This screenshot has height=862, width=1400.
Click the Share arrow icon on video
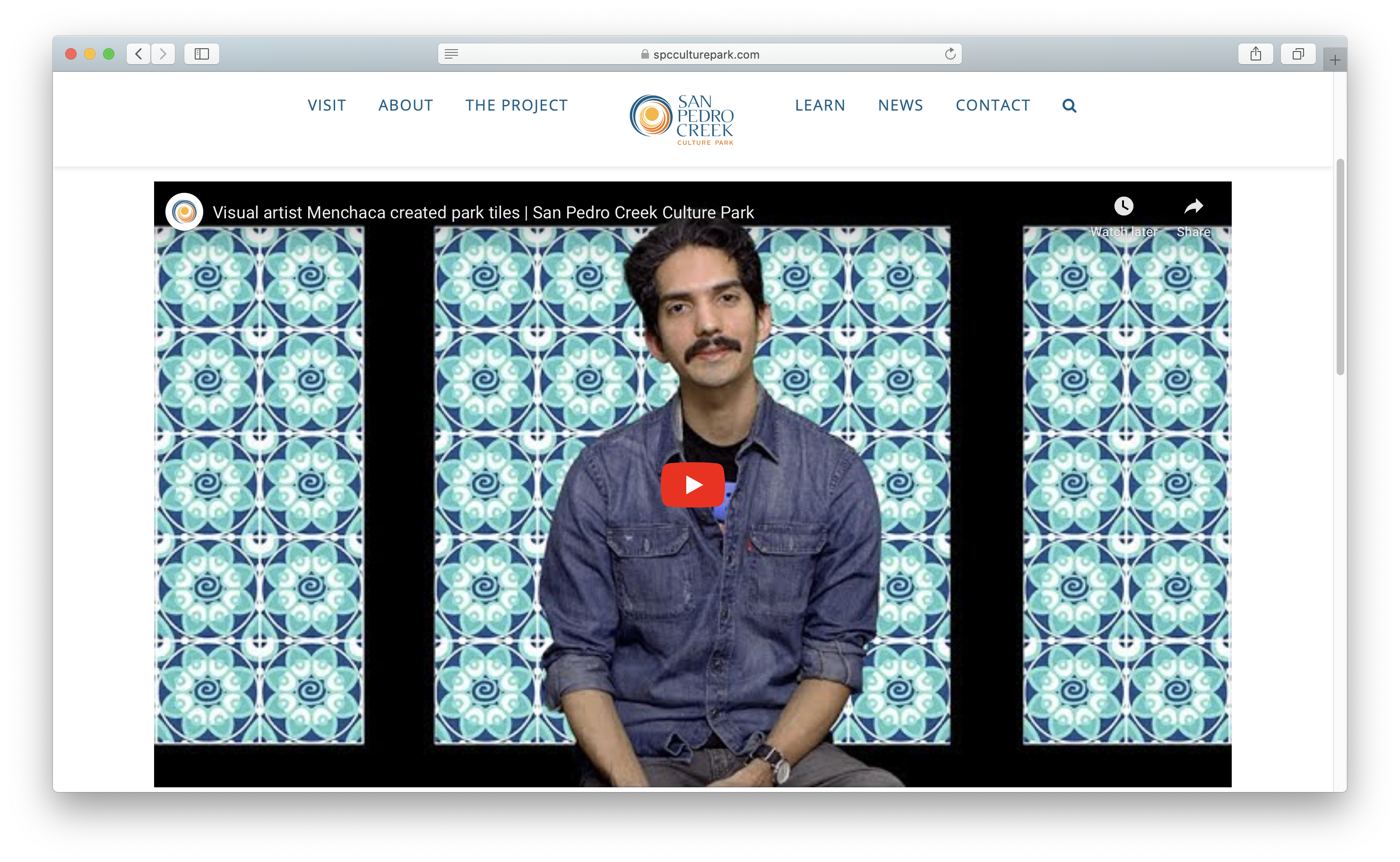pos(1193,207)
